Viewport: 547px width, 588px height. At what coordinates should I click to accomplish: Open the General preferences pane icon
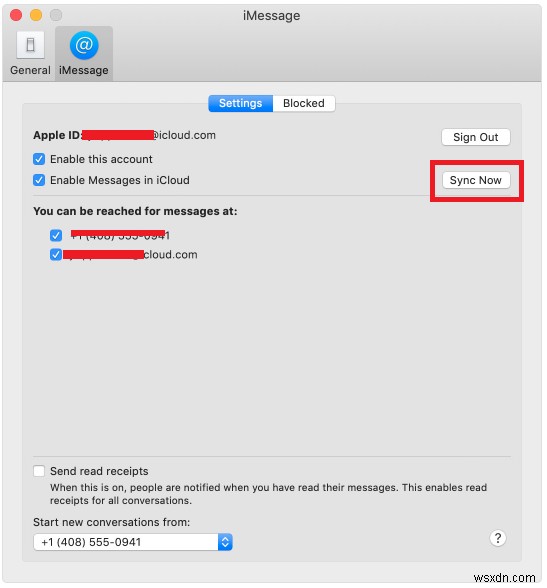click(30, 45)
